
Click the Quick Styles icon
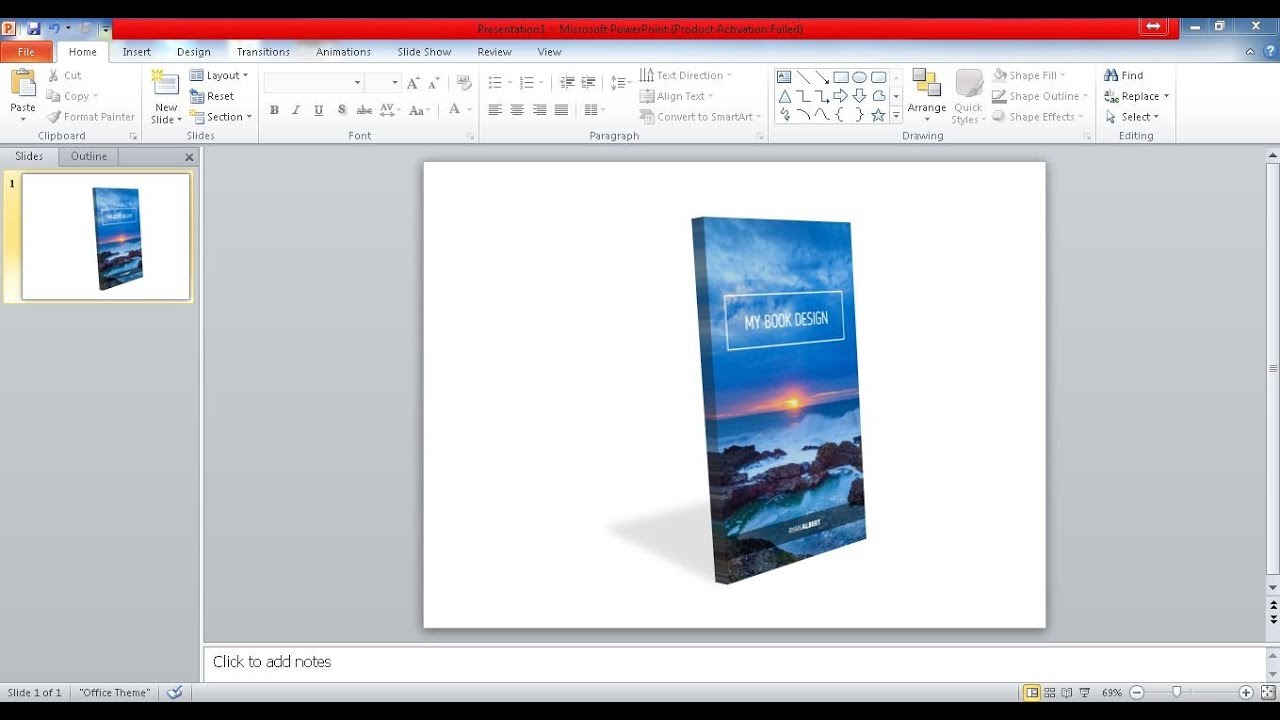tap(968, 86)
